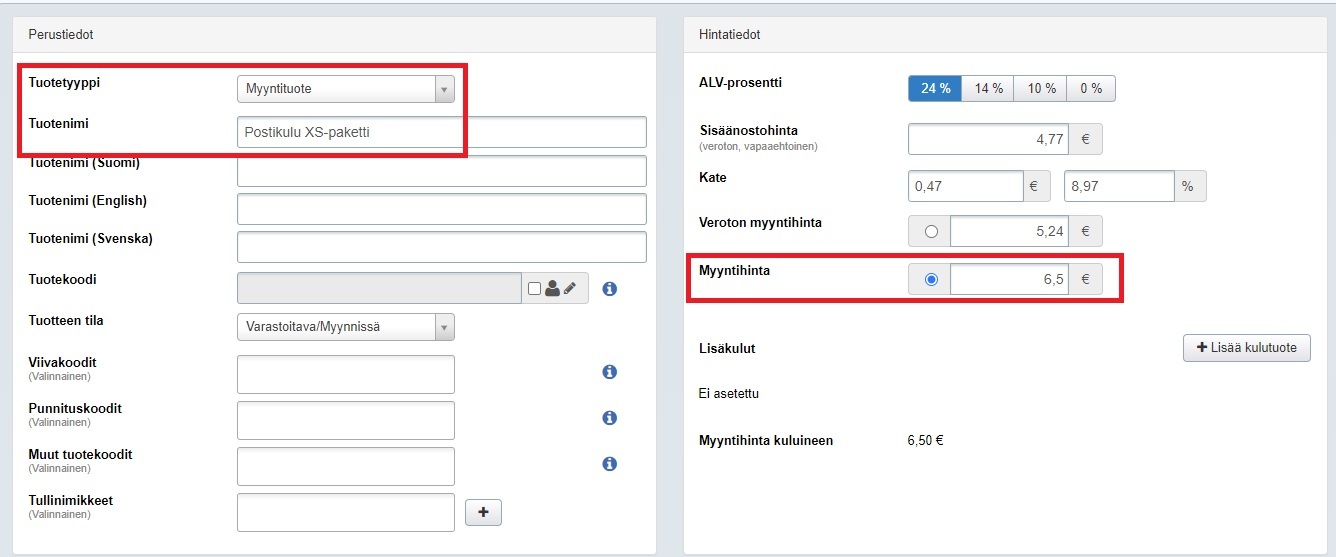This screenshot has height=557, width=1336.
Task: Switch ALV-prosentti to 14 %
Action: click(988, 89)
